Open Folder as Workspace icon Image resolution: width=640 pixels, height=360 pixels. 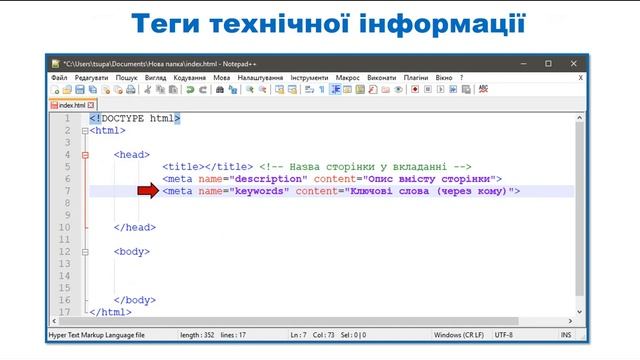386,89
